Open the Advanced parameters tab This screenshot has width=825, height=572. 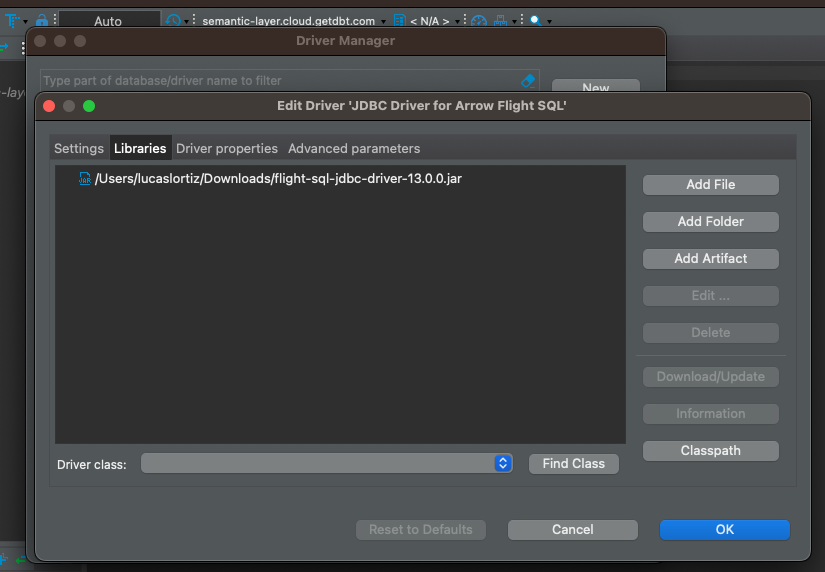coord(354,148)
